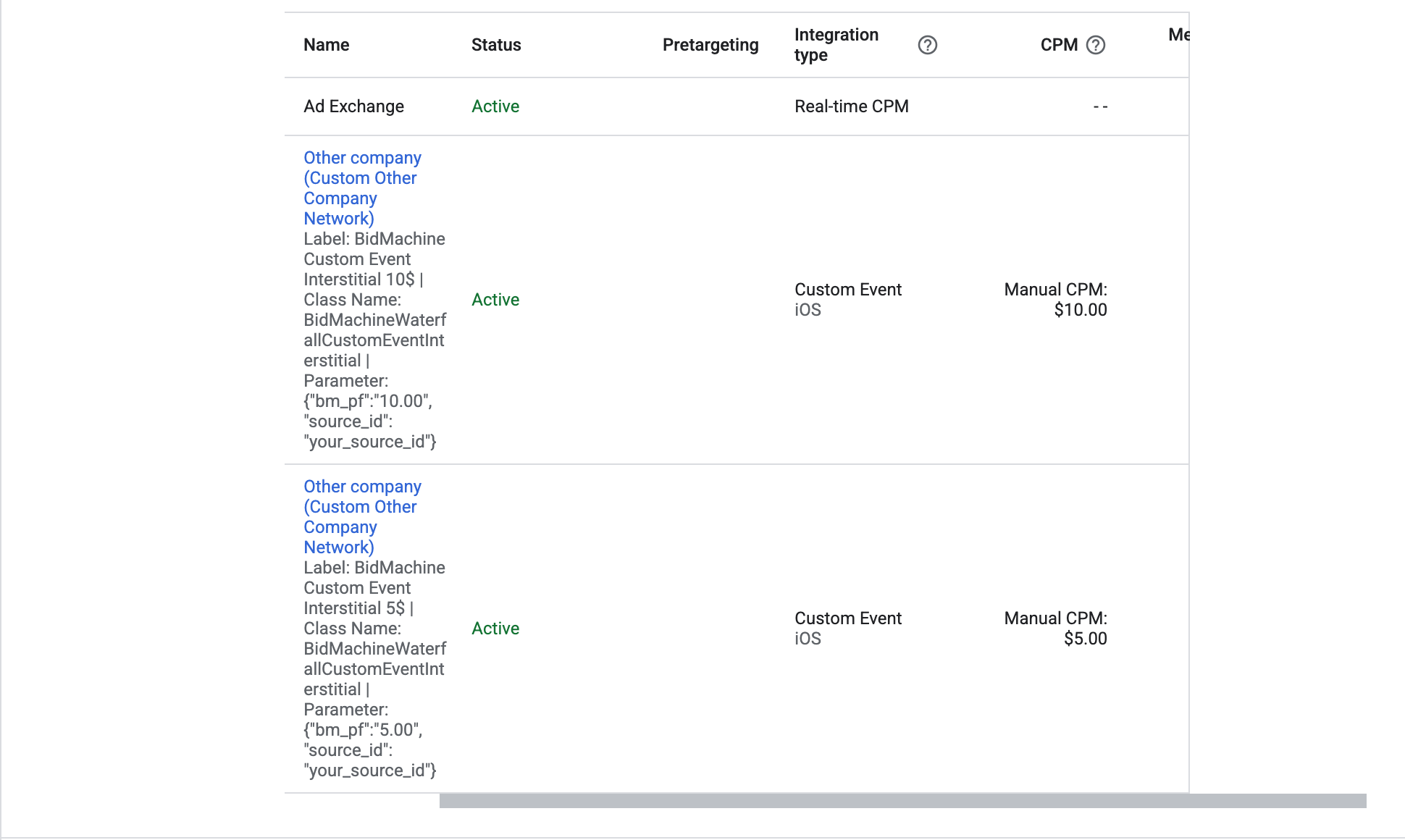Click Active status of $5 interstitial row
Screen dimensions: 1405x840
point(495,629)
